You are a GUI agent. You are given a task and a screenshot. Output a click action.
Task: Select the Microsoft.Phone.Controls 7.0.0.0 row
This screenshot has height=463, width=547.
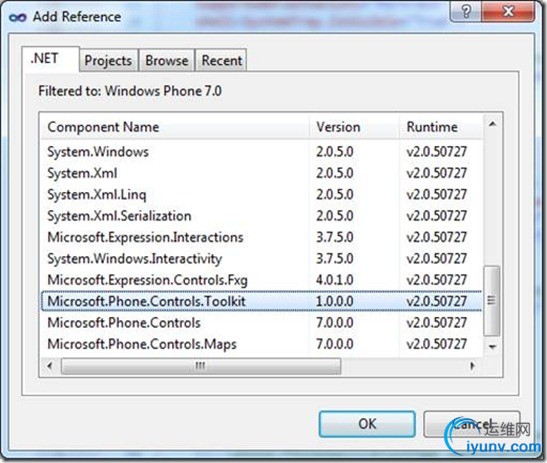262,323
